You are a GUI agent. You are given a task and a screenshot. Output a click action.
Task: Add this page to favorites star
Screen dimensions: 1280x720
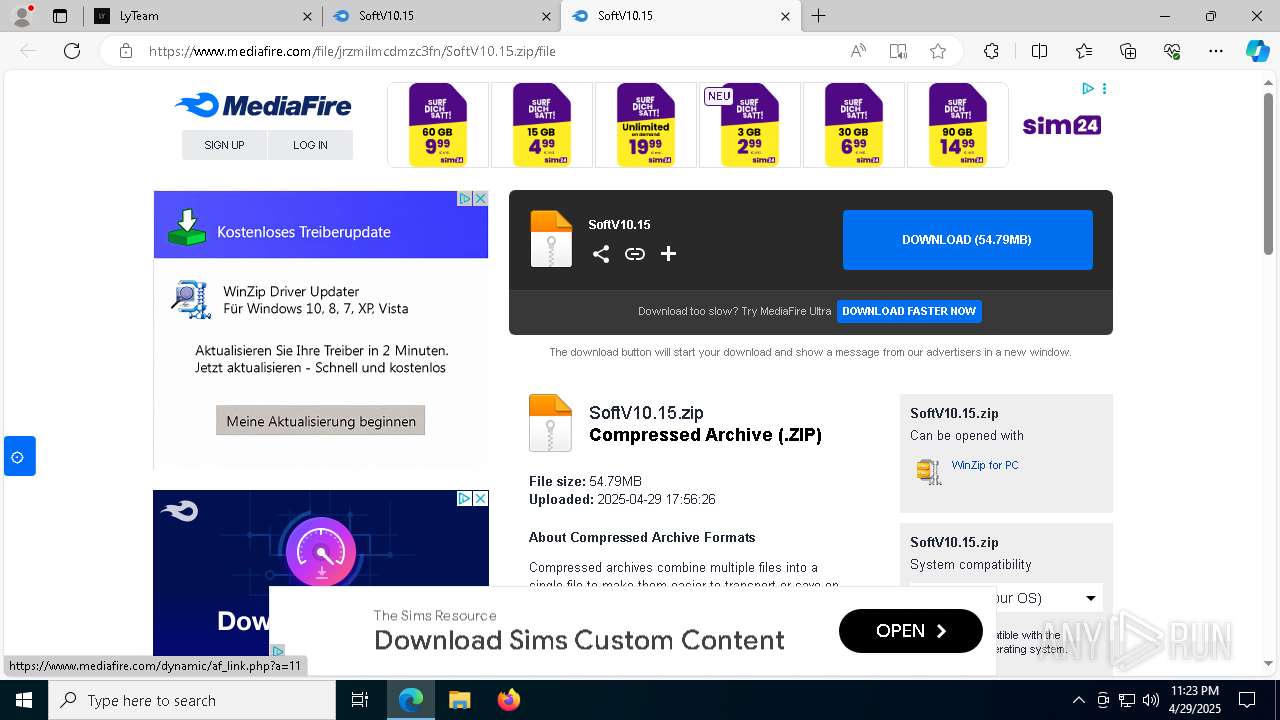pos(937,51)
